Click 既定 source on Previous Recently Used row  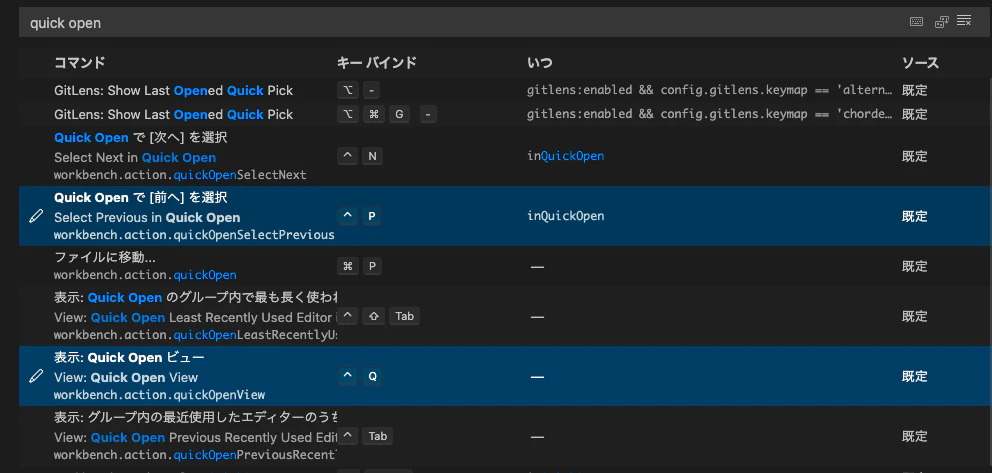914,436
